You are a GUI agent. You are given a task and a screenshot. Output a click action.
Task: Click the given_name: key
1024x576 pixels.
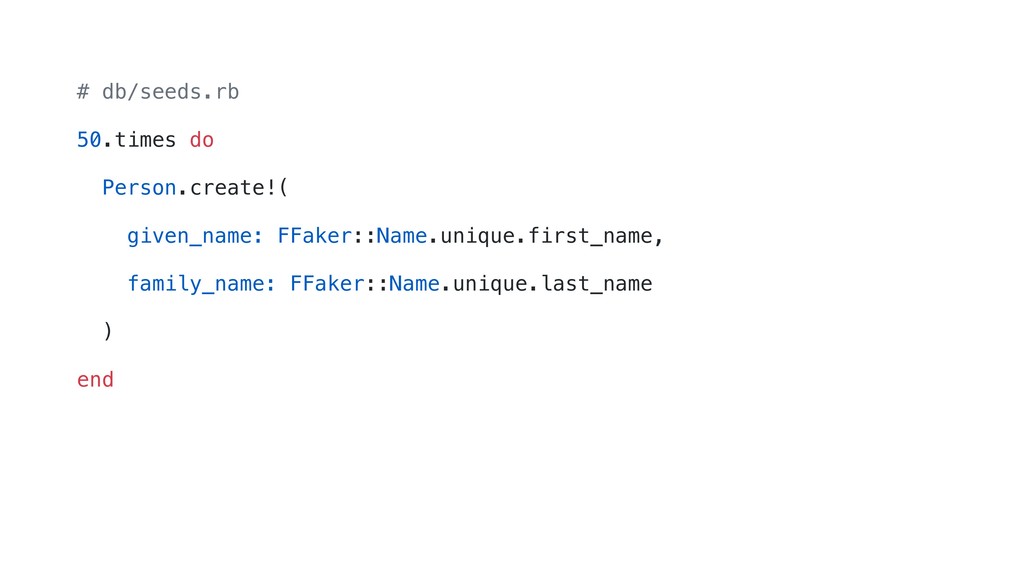click(195, 236)
